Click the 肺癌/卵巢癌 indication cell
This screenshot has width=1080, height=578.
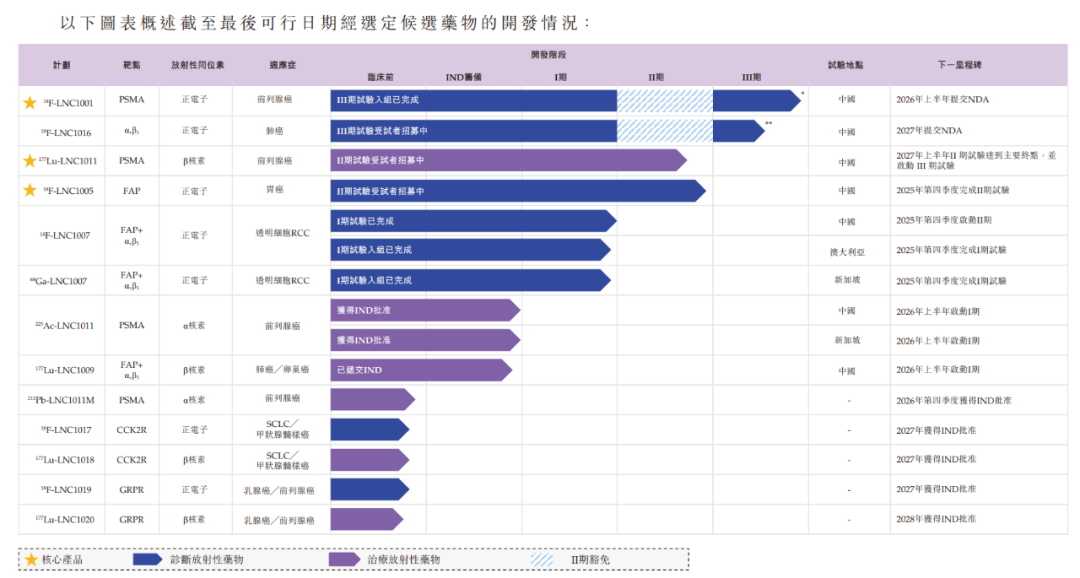coord(282,370)
